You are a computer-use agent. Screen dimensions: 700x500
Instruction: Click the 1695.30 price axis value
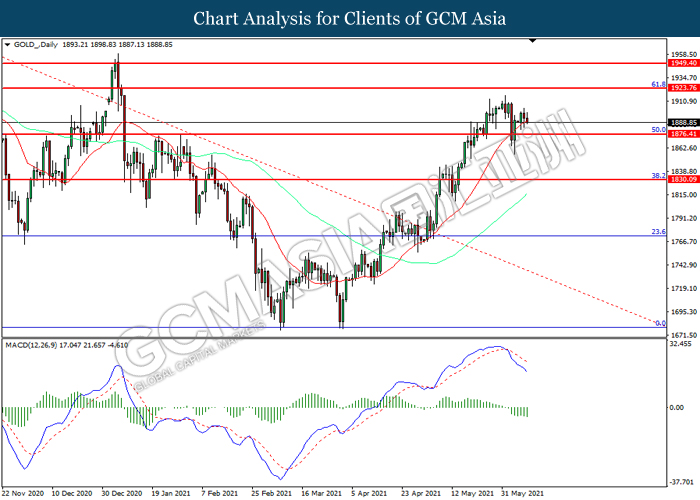683,312
